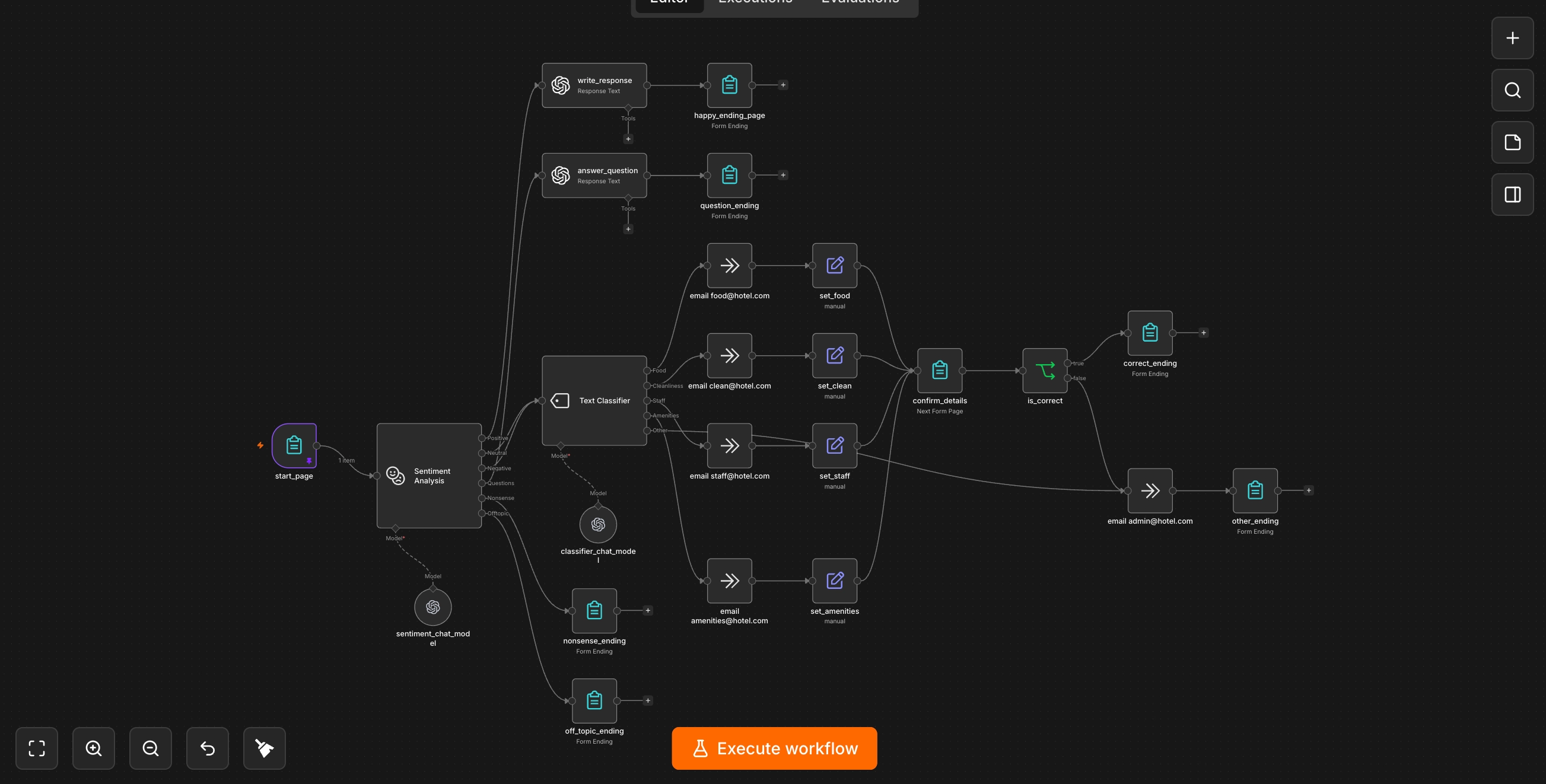Tidy up workflow with broom button

264,748
